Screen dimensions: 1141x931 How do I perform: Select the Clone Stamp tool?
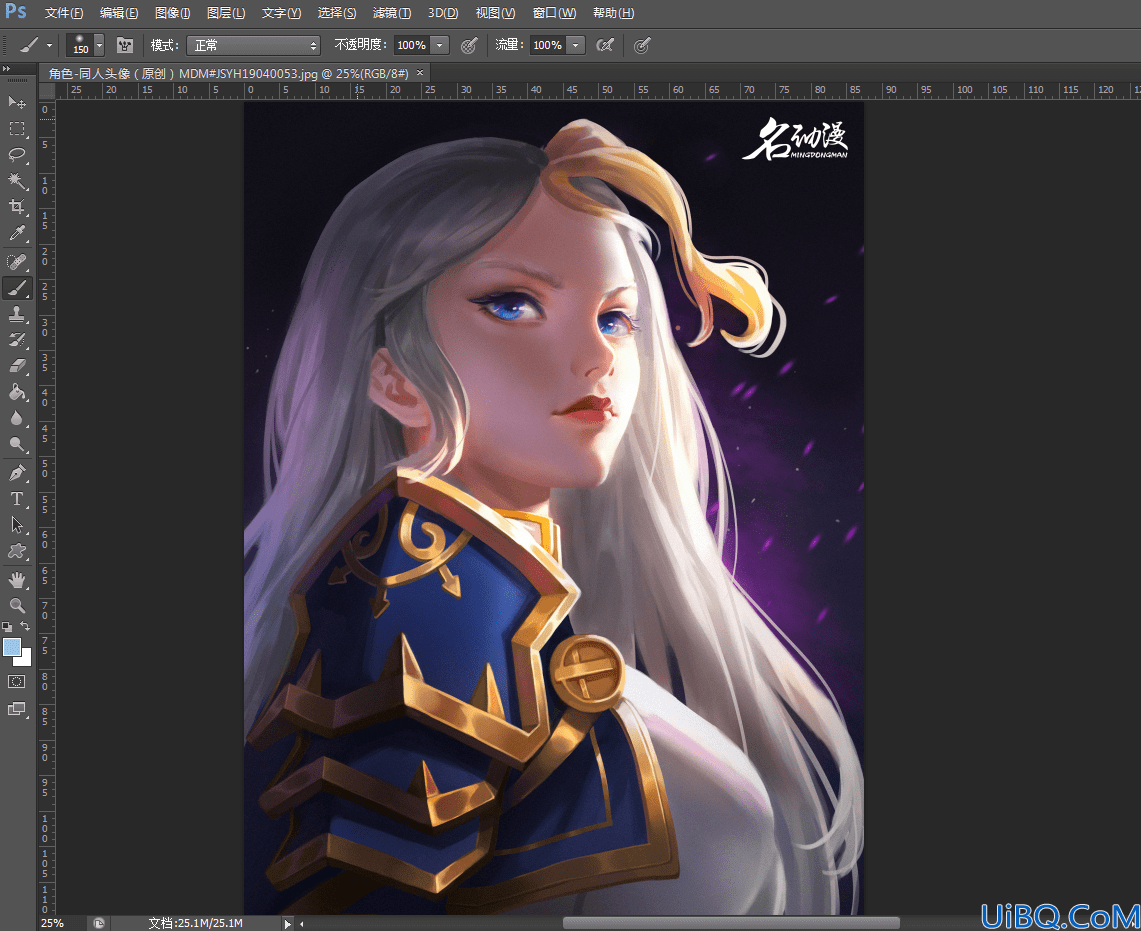(17, 314)
